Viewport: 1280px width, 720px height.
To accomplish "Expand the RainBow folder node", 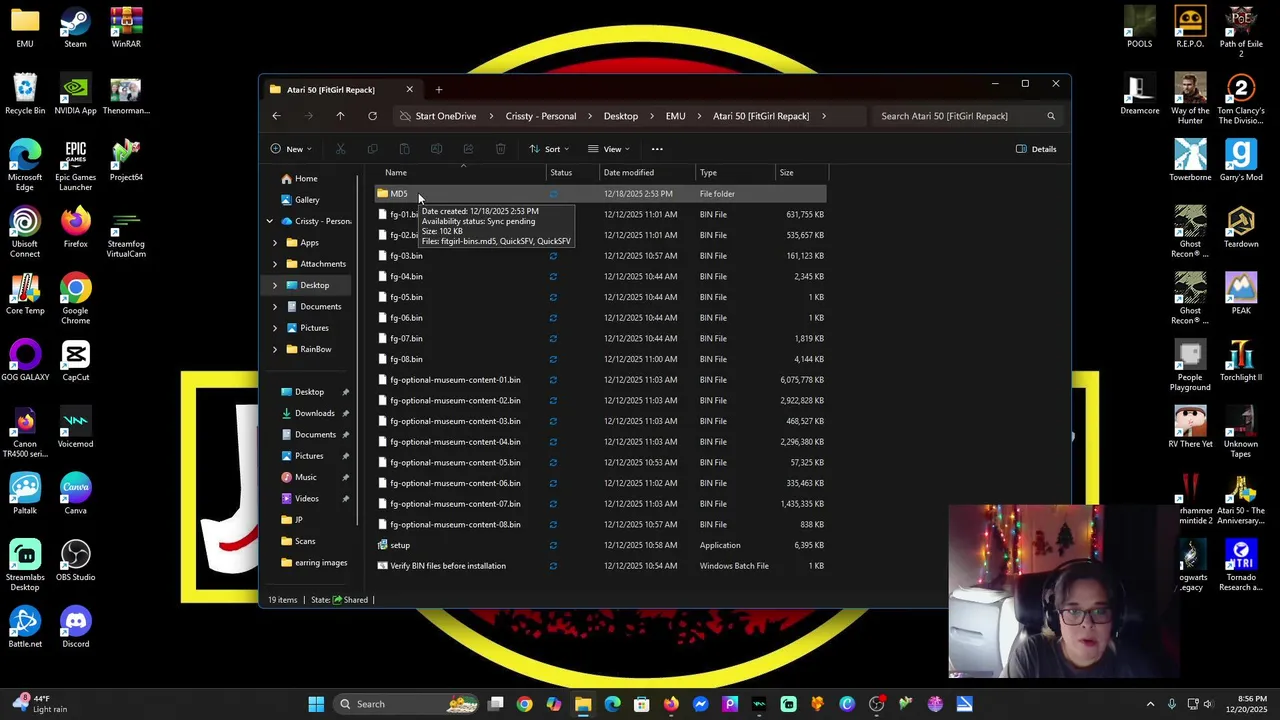I will [x=275, y=349].
